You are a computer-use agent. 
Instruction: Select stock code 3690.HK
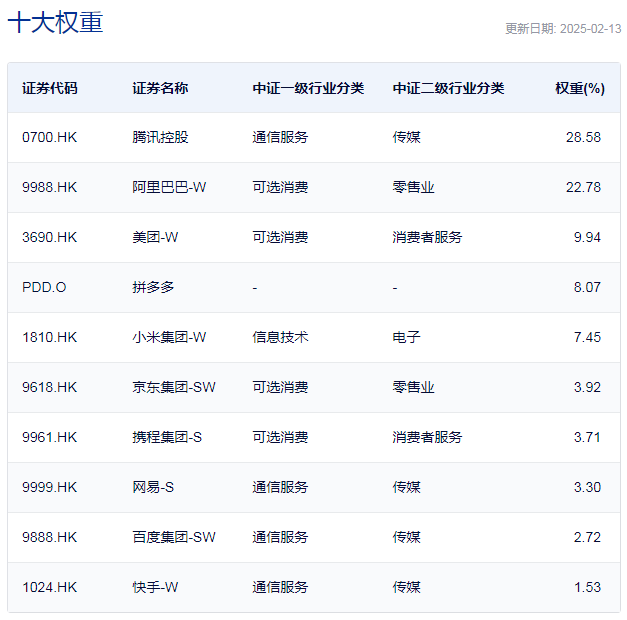pyautogui.click(x=49, y=237)
